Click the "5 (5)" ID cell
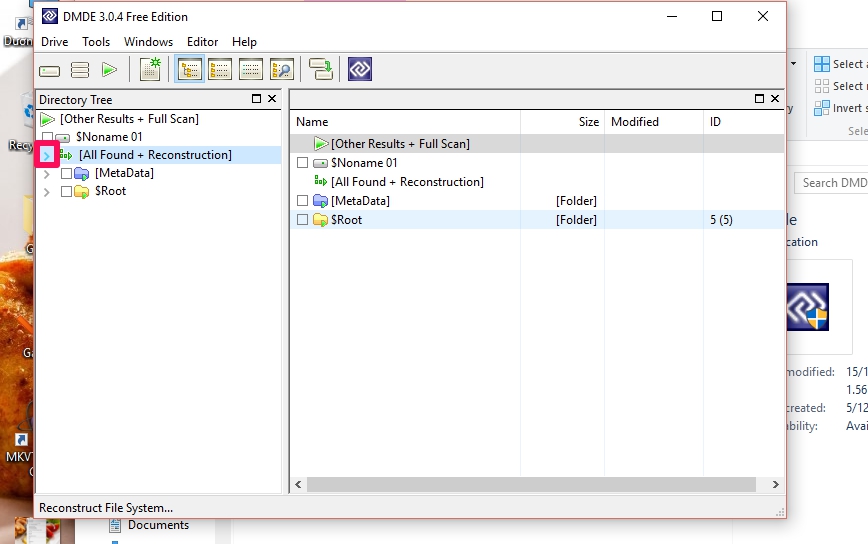The width and height of the screenshot is (868, 544). pos(721,220)
